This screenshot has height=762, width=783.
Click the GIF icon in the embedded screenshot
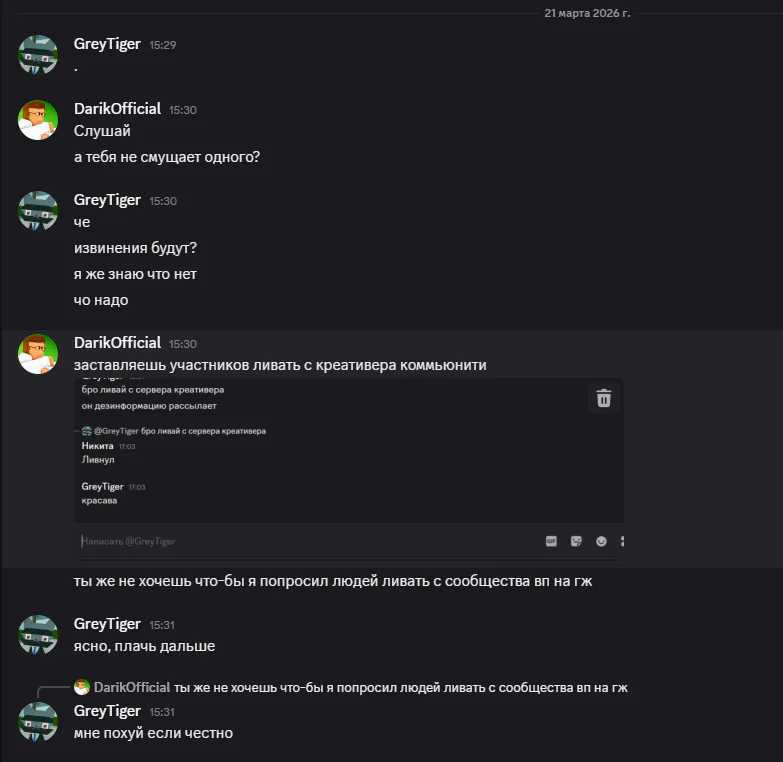[551, 541]
